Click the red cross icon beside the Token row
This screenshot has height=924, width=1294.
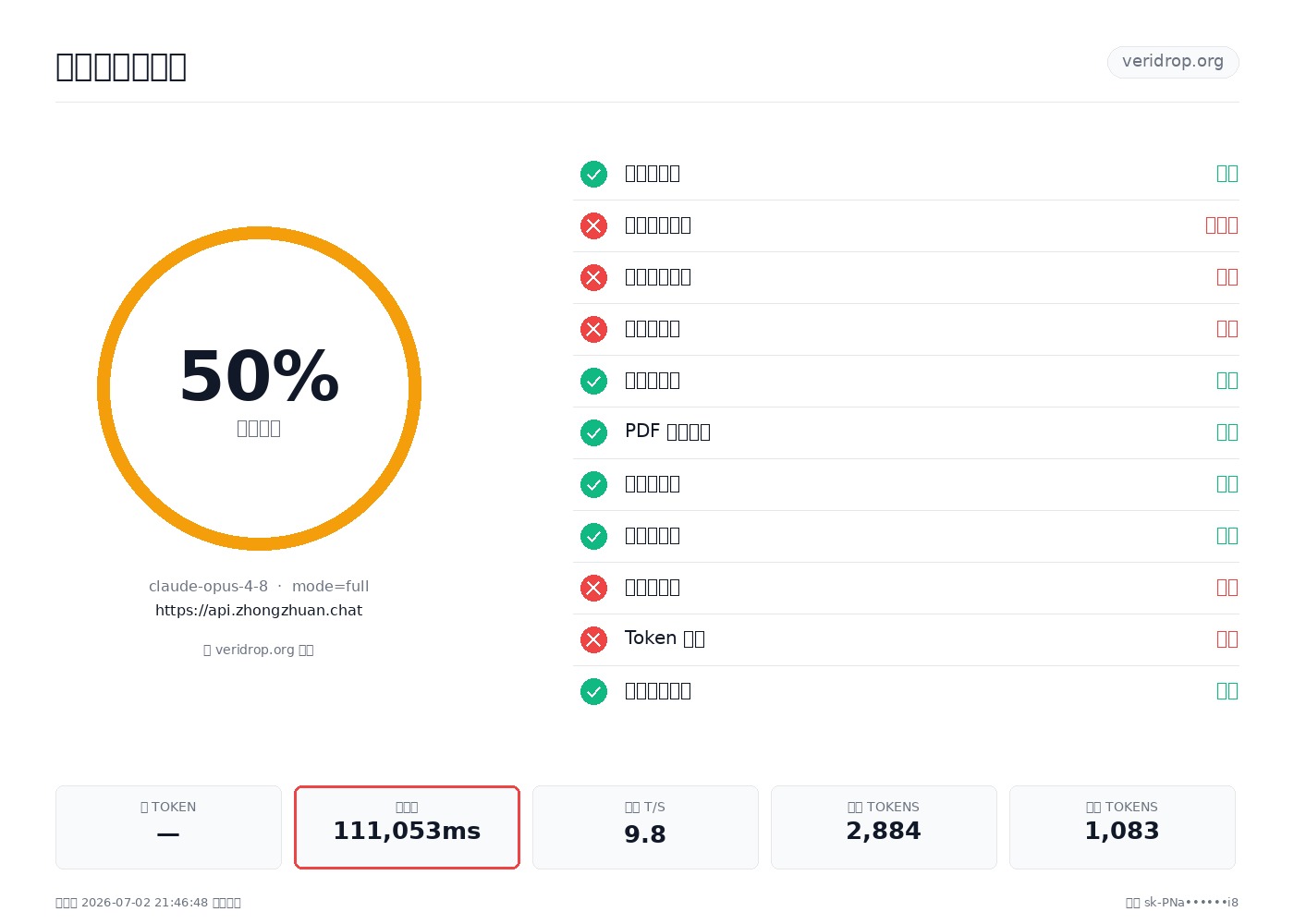click(x=593, y=639)
